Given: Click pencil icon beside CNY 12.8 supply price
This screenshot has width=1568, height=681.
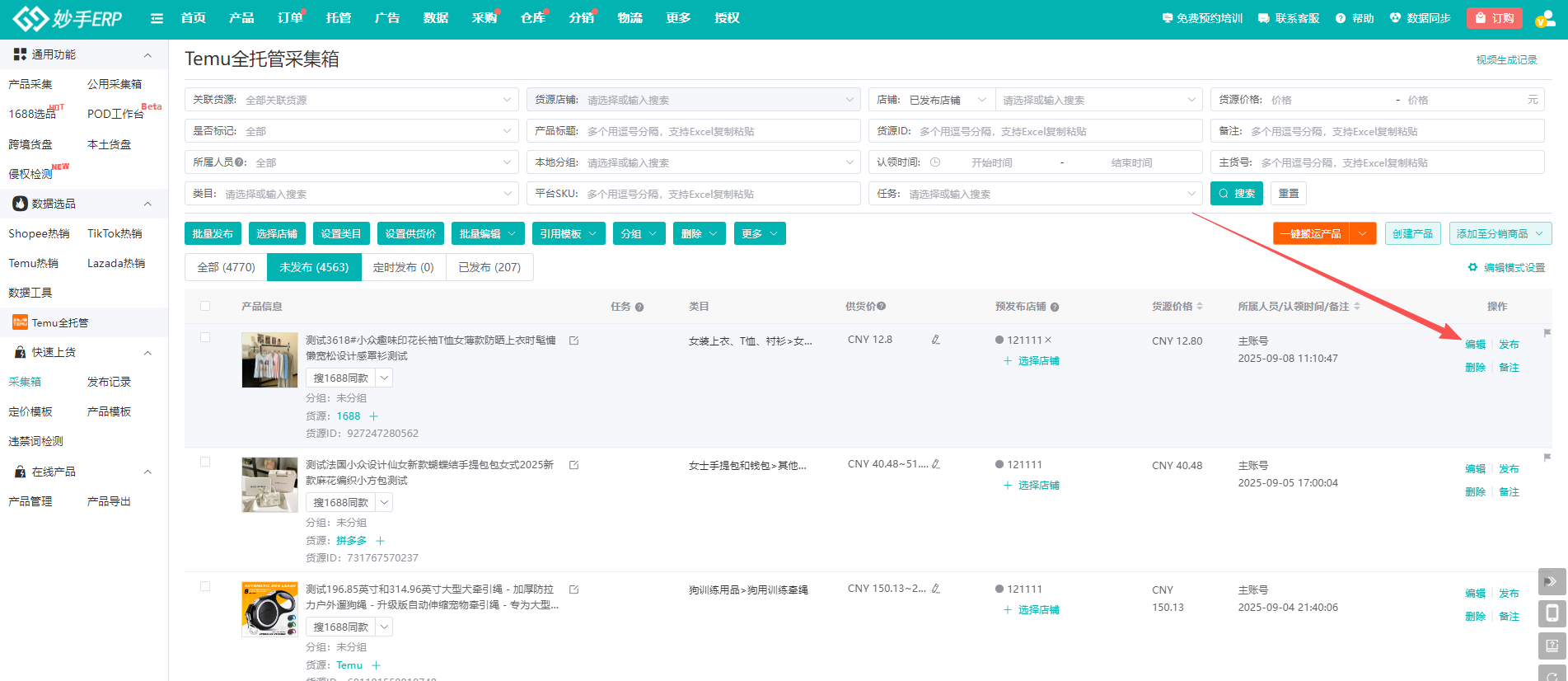Looking at the screenshot, I should pos(936,340).
